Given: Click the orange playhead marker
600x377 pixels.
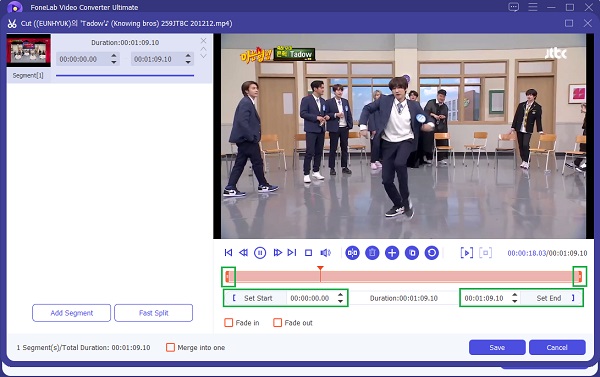Looking at the screenshot, I should click(x=320, y=269).
